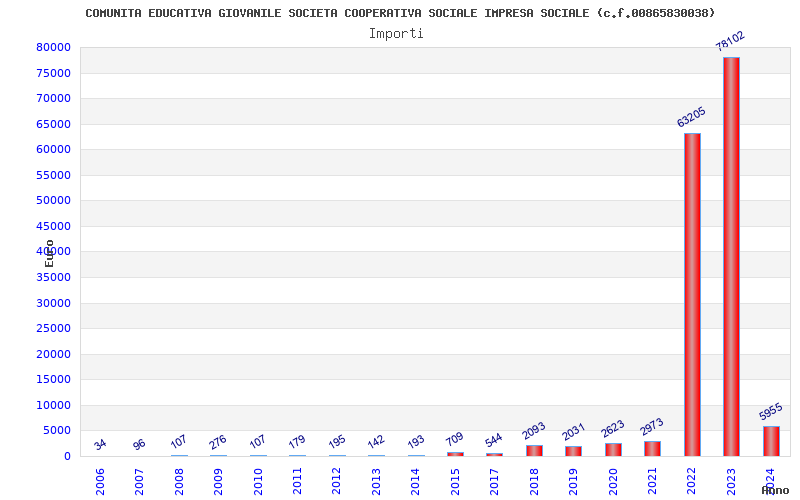
Task: Click the value label 2031
Action: pyautogui.click(x=573, y=432)
